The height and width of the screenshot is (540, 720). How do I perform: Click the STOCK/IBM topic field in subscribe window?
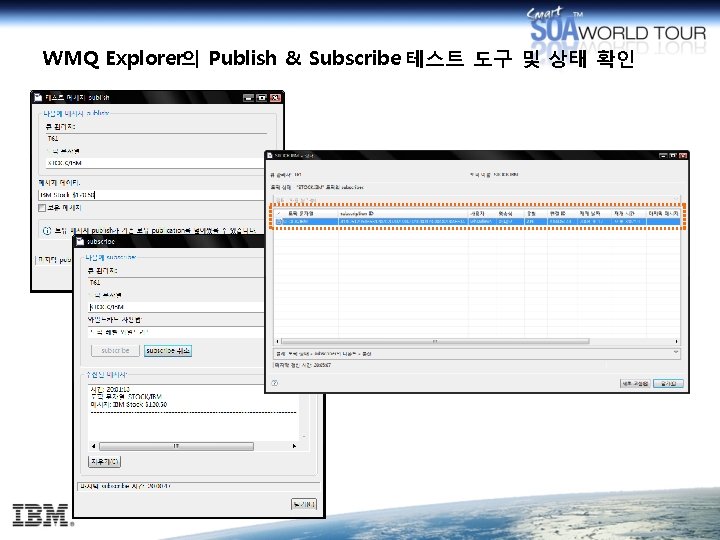[176, 307]
